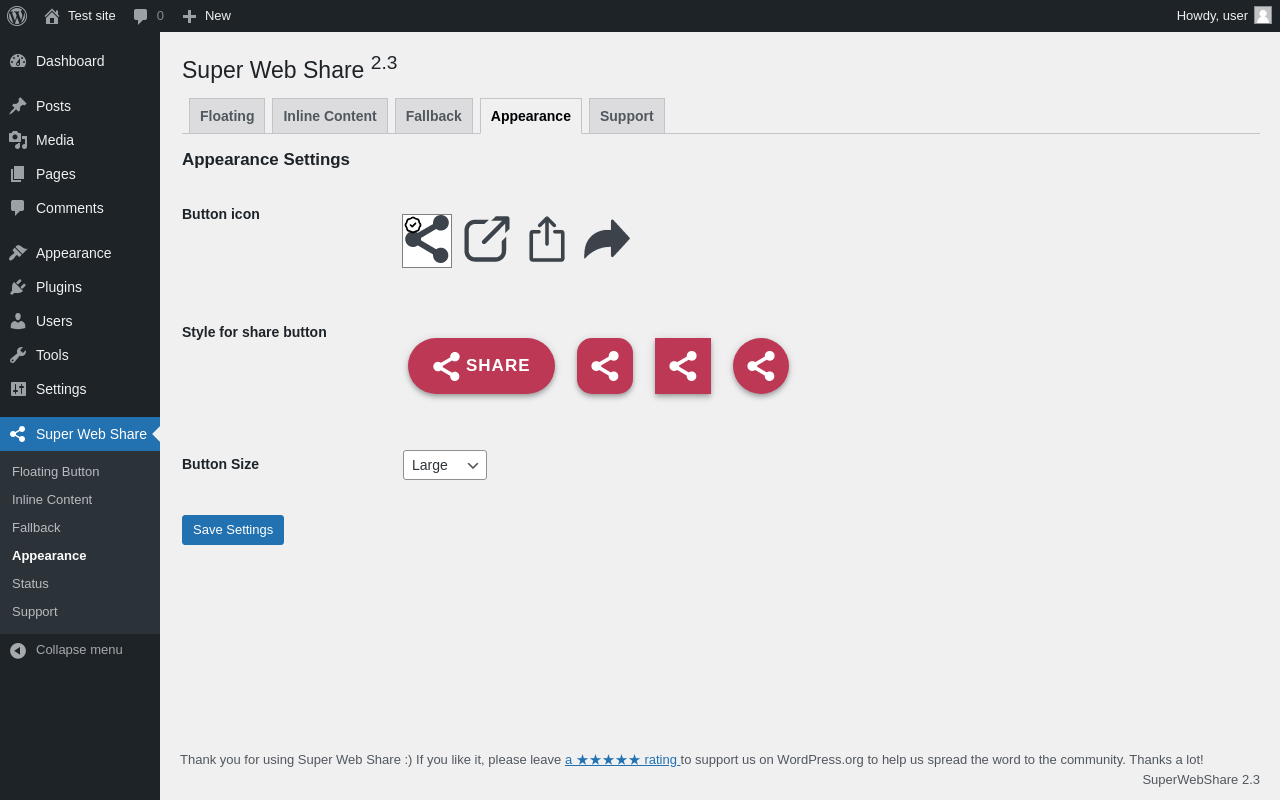Click the Pages icon in sidebar
This screenshot has height=800, width=1280.
18,174
